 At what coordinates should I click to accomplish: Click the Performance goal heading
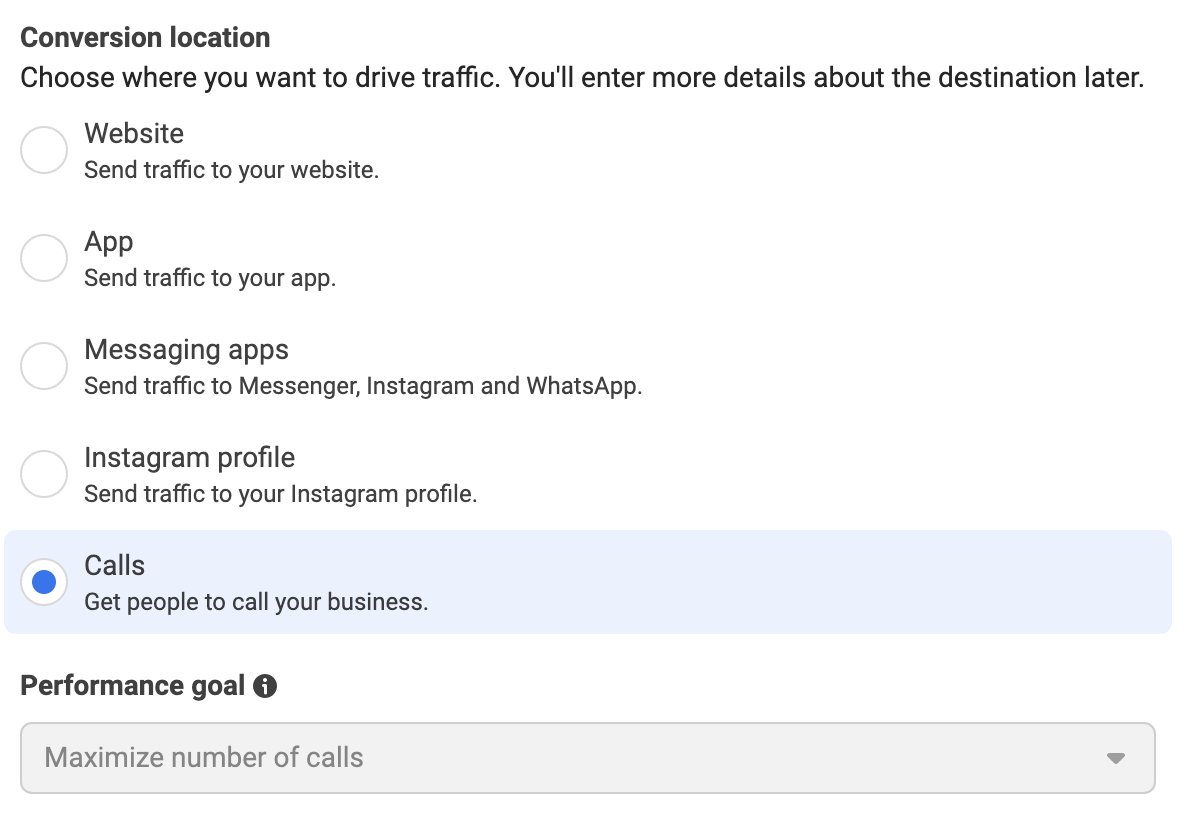[x=132, y=686]
